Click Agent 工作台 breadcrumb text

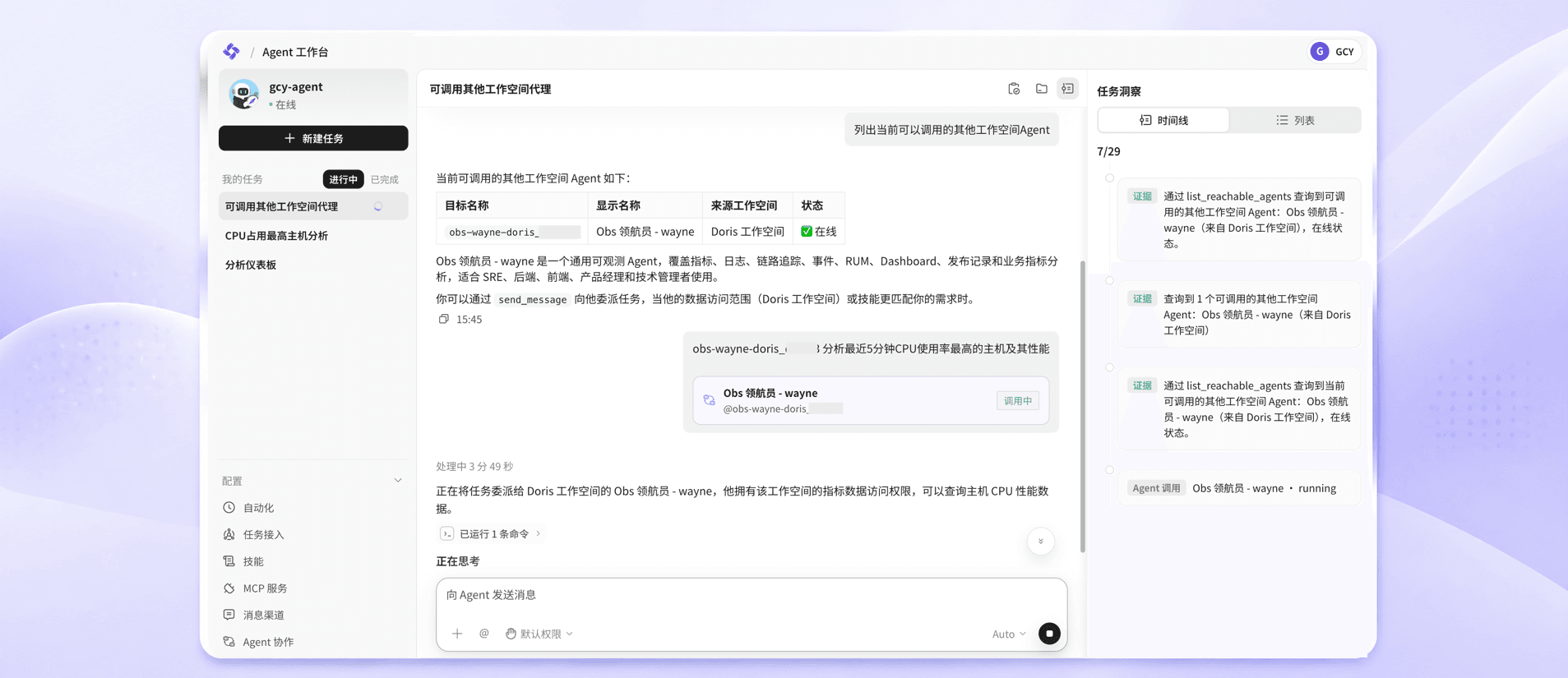pos(295,52)
